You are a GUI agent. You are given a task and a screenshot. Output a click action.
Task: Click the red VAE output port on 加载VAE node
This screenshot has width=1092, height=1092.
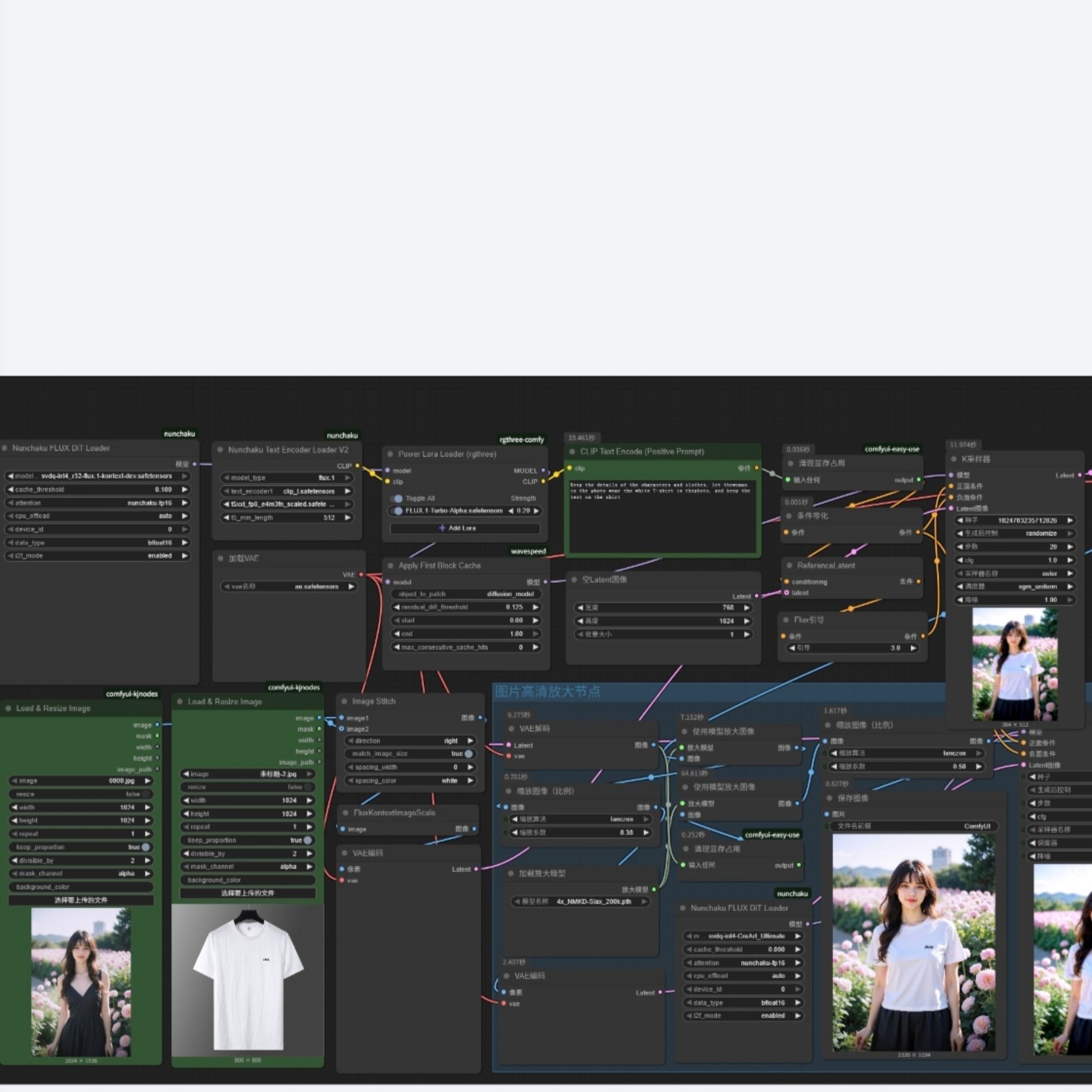click(361, 574)
